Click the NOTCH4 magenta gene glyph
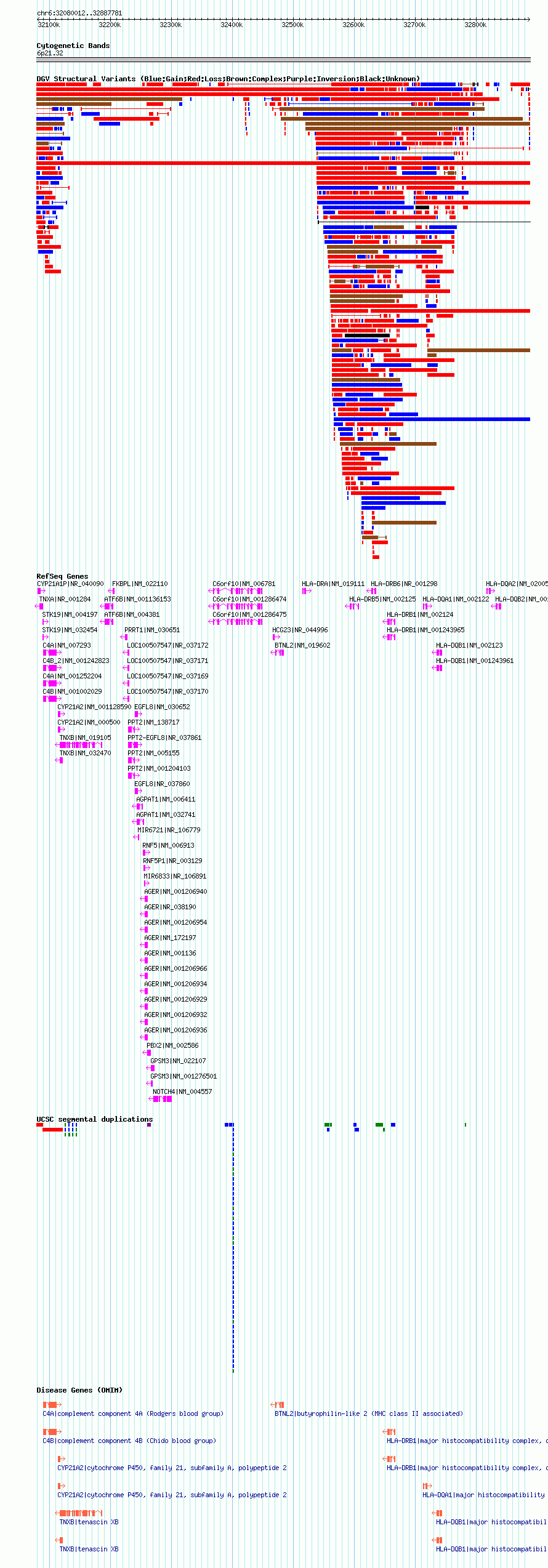This screenshot has height=1568, width=548. tap(161, 1099)
